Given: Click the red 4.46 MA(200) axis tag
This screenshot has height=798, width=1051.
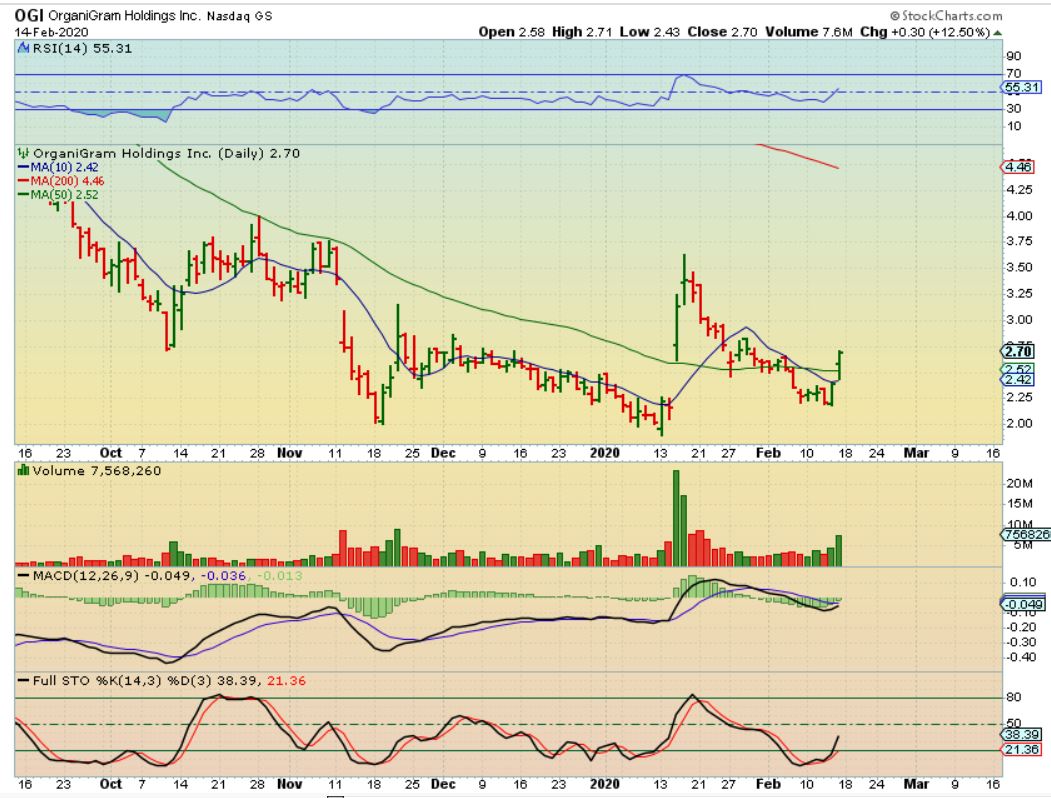Looking at the screenshot, I should (x=1019, y=168).
